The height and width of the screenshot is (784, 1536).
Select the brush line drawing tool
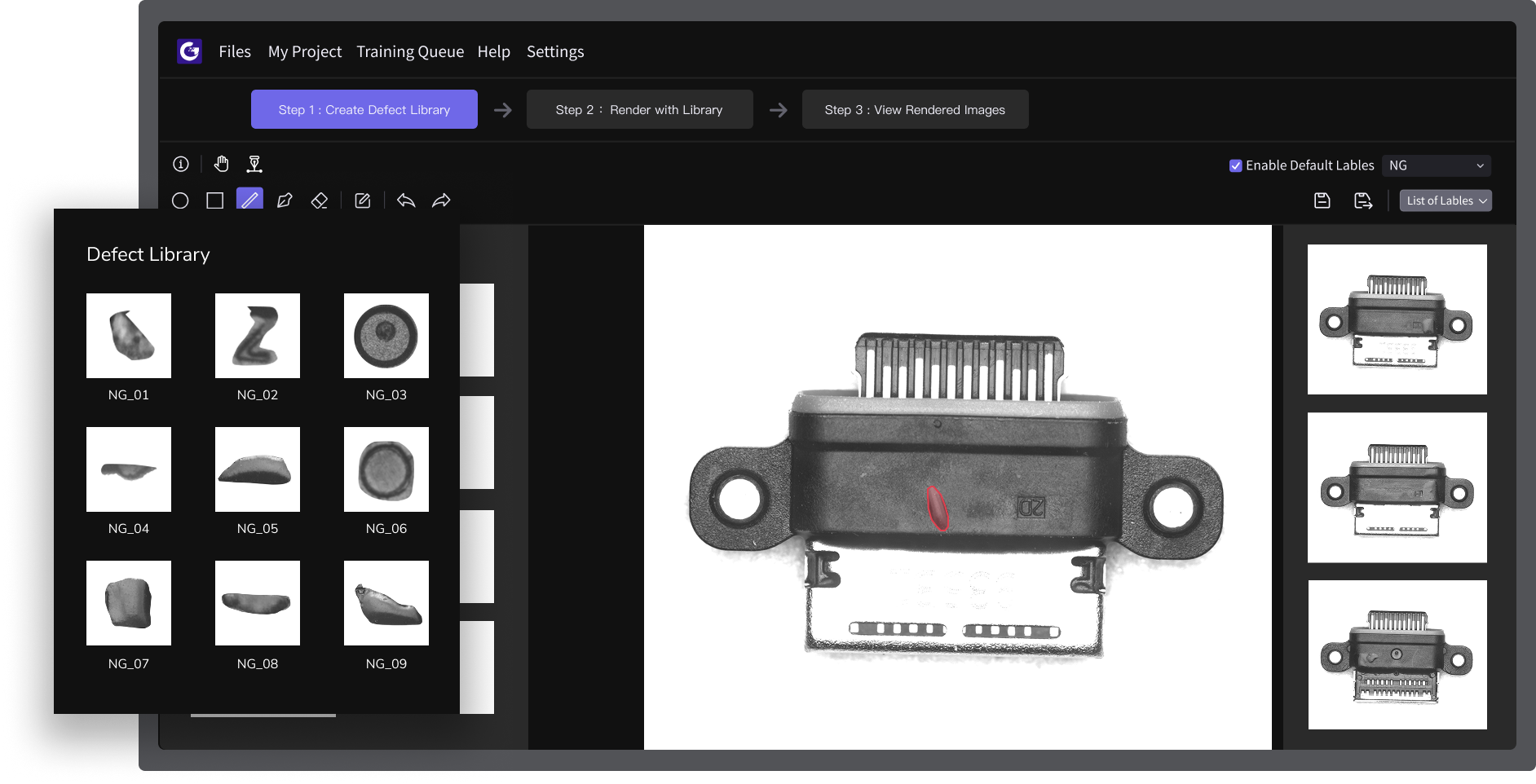[x=249, y=200]
